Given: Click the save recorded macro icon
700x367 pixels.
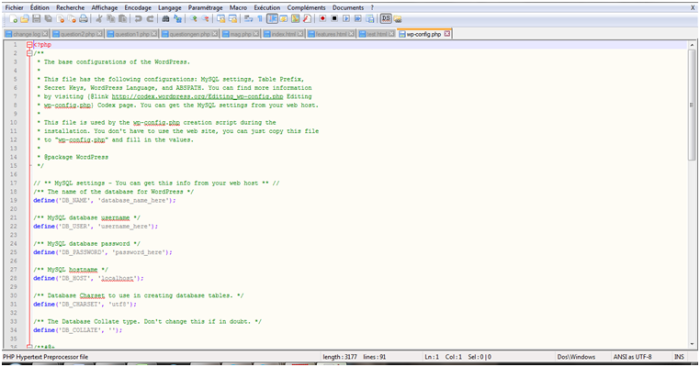Looking at the screenshot, I should (370, 19).
